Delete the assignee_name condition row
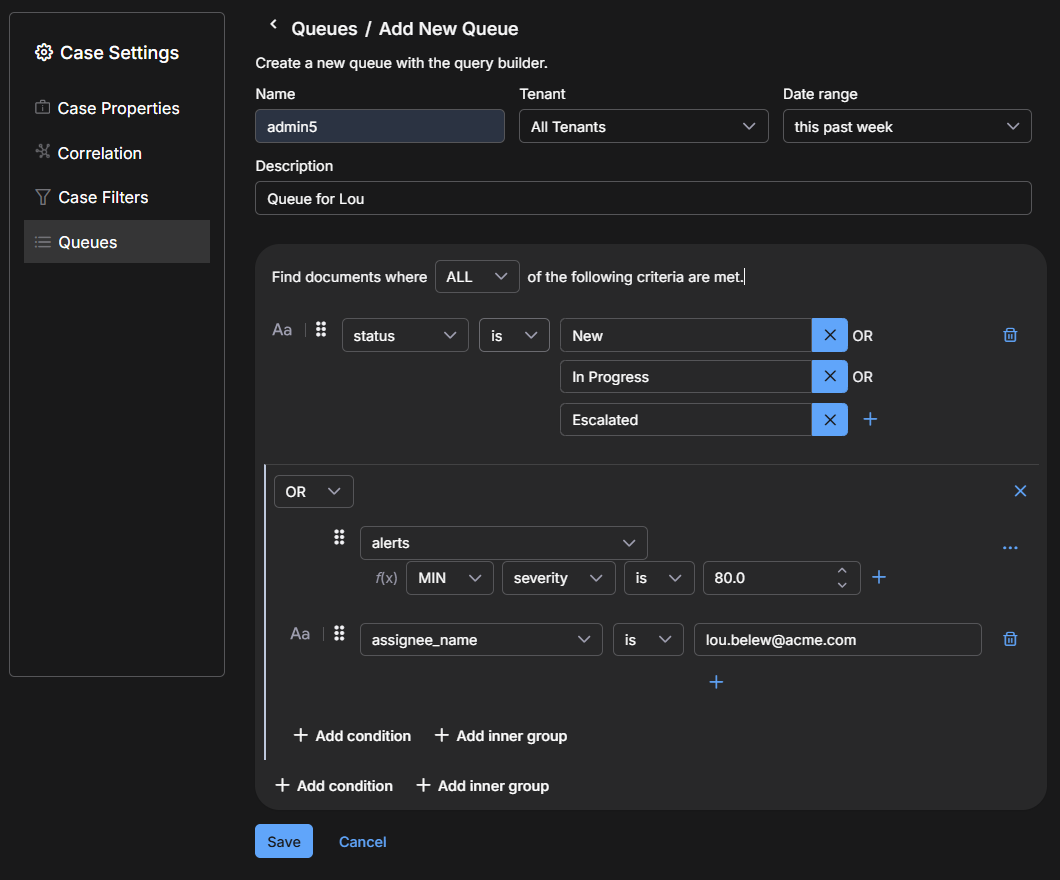Image resolution: width=1060 pixels, height=880 pixels. [x=1010, y=639]
